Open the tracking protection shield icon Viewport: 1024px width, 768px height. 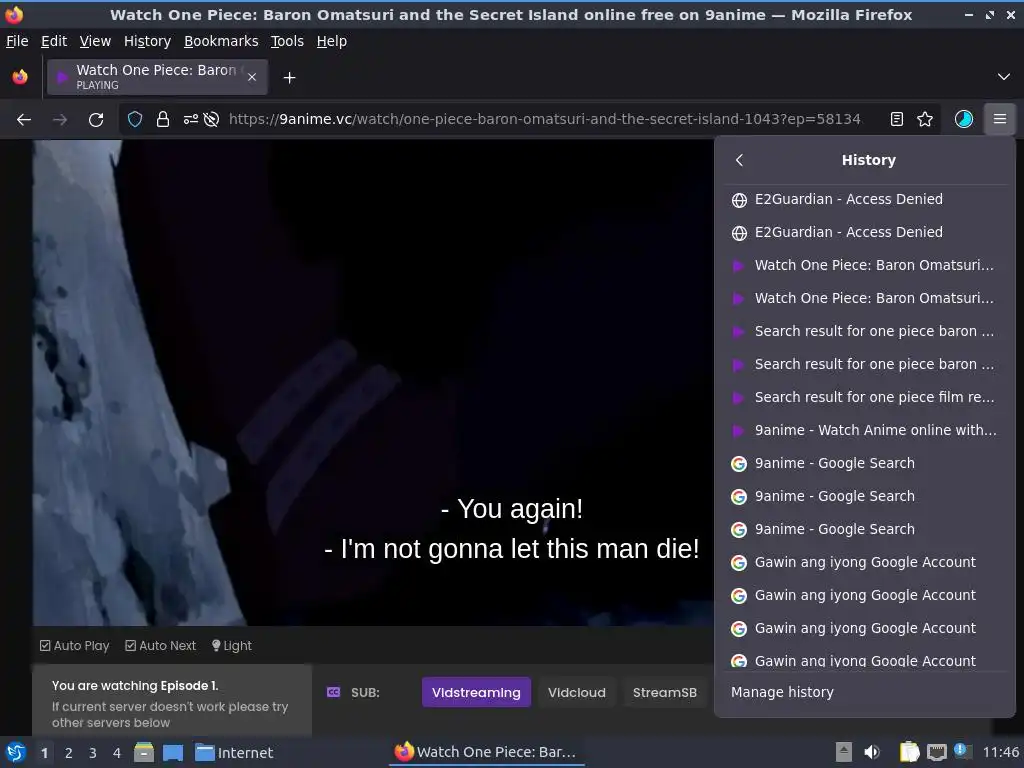(135, 120)
